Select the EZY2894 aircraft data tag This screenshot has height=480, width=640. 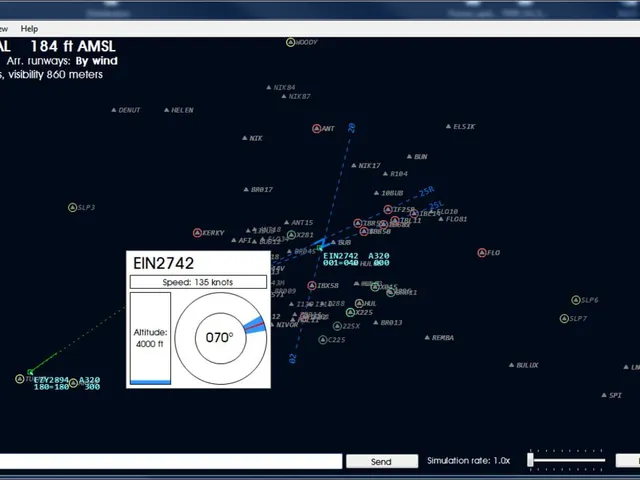click(x=67, y=383)
